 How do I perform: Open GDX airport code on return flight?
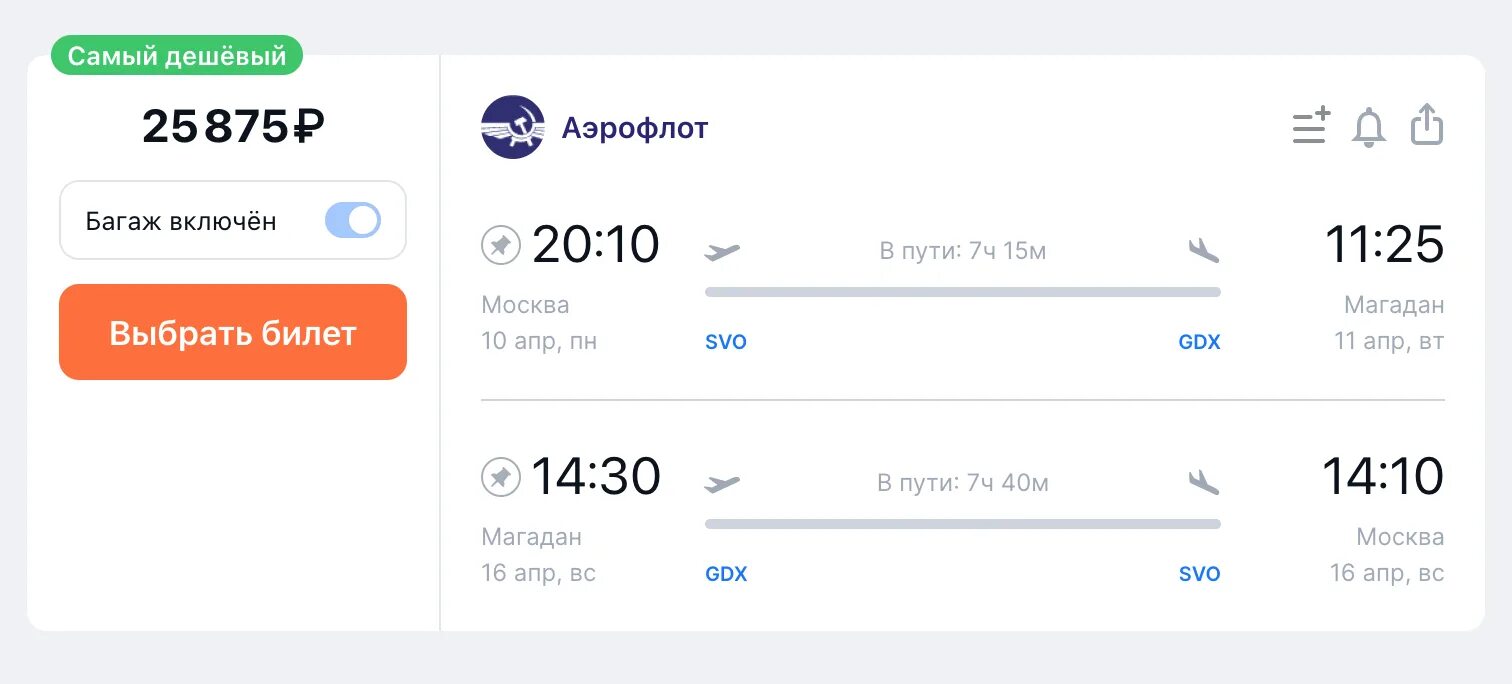[726, 574]
